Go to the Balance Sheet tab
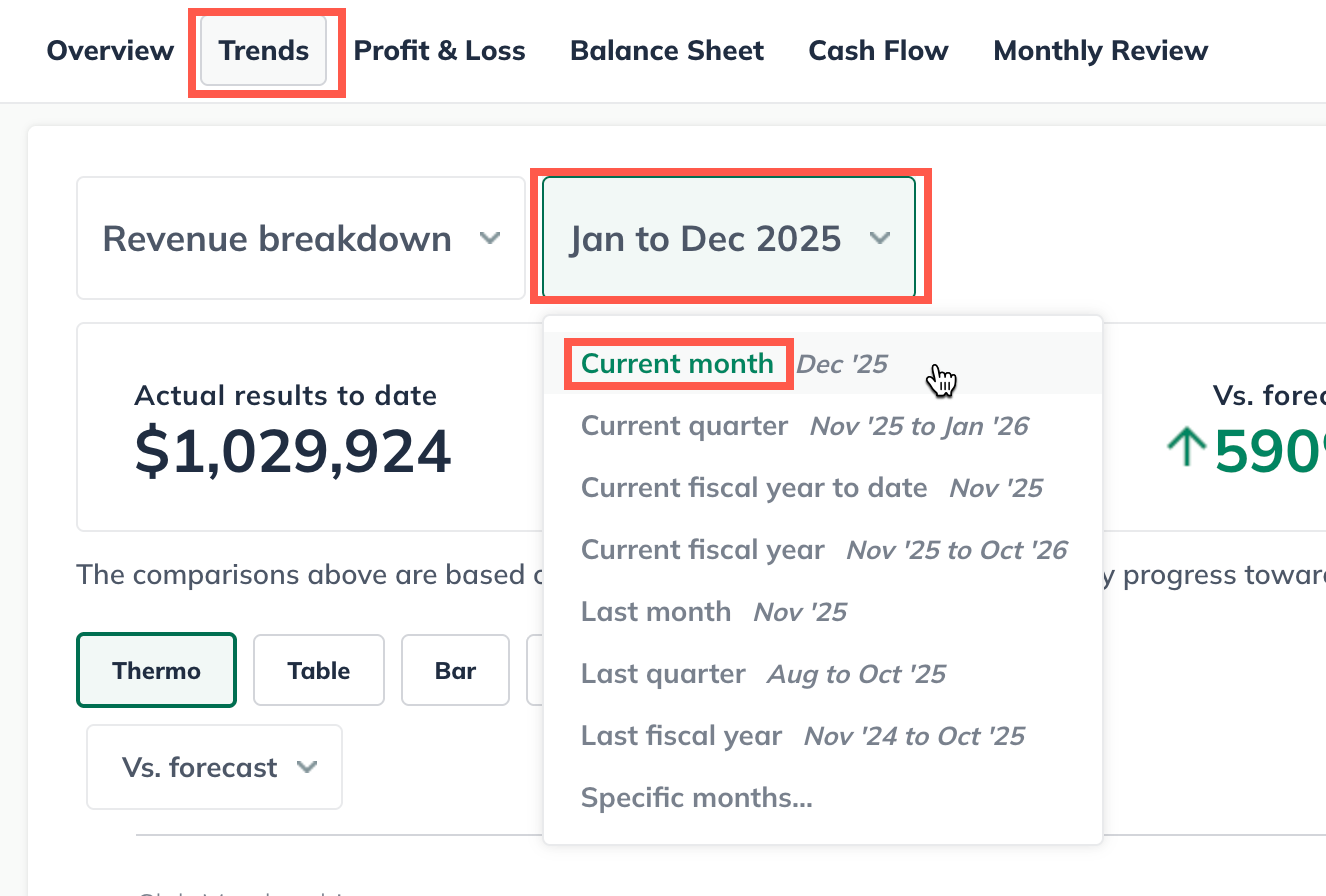The width and height of the screenshot is (1326, 896). click(x=667, y=51)
